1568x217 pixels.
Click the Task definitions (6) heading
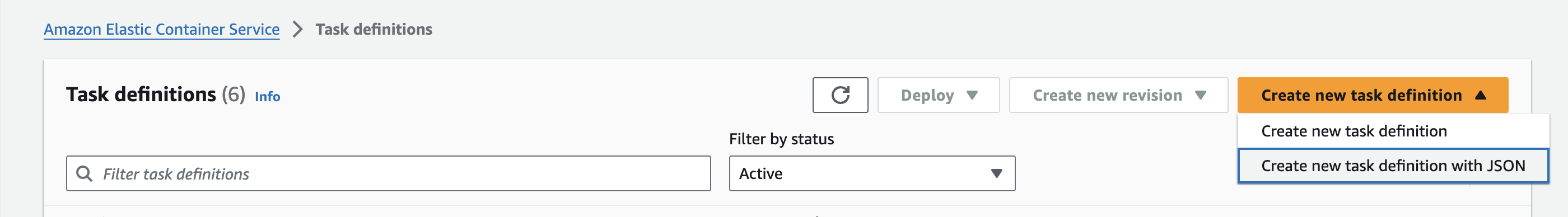click(x=156, y=95)
